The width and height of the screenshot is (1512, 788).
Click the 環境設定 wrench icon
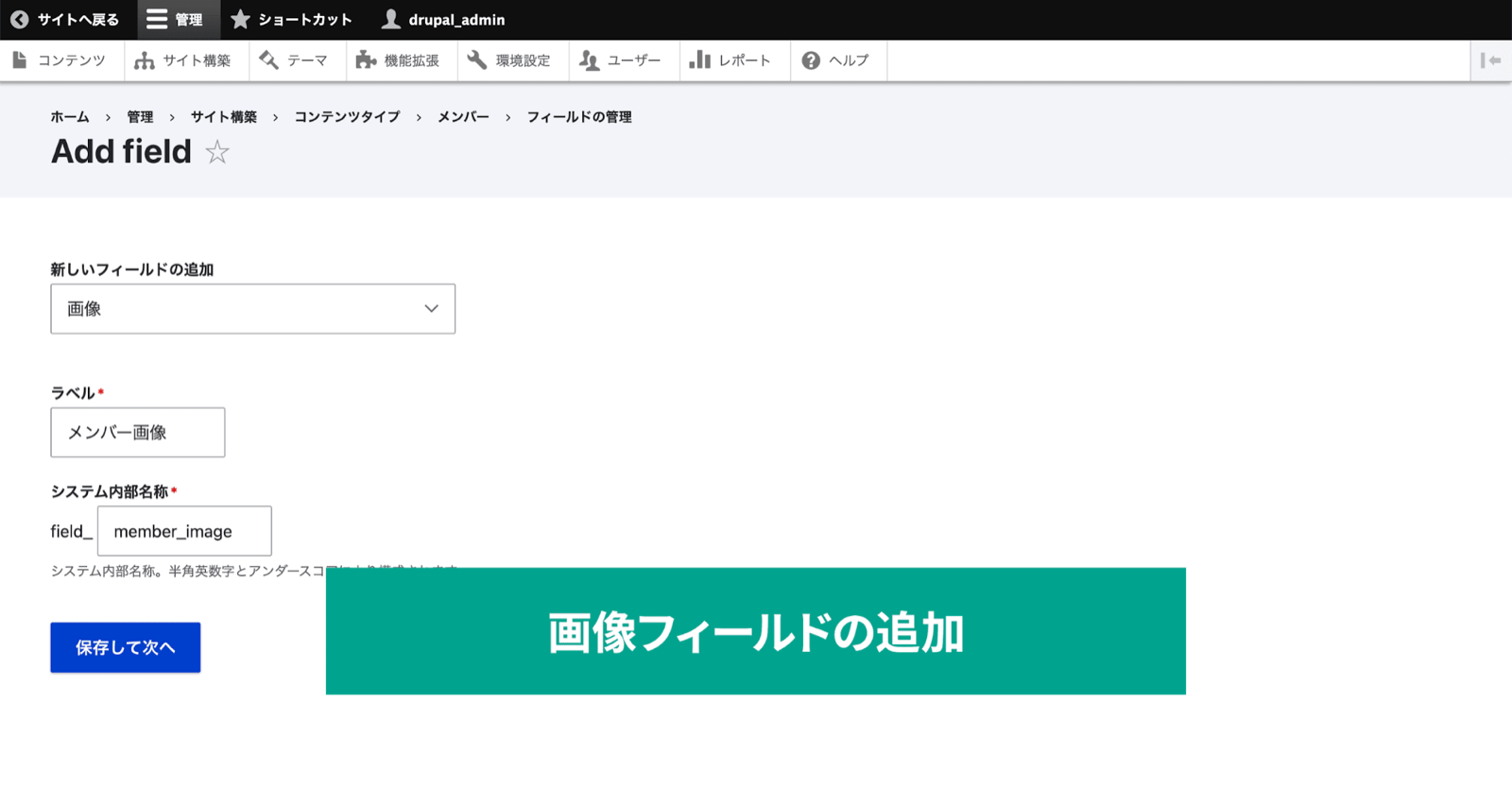tap(477, 60)
